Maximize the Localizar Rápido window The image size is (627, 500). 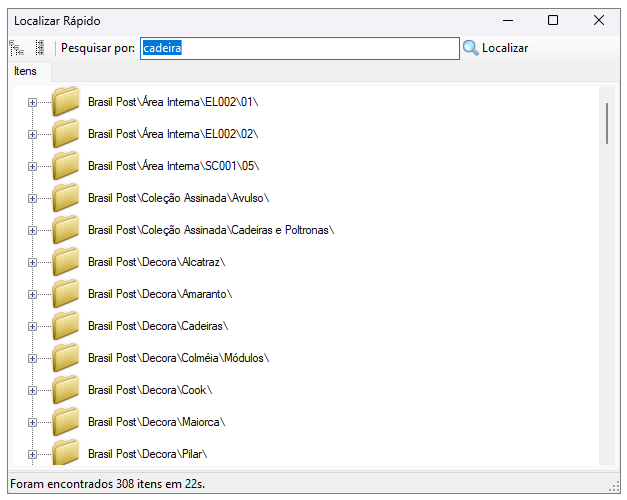[x=553, y=20]
